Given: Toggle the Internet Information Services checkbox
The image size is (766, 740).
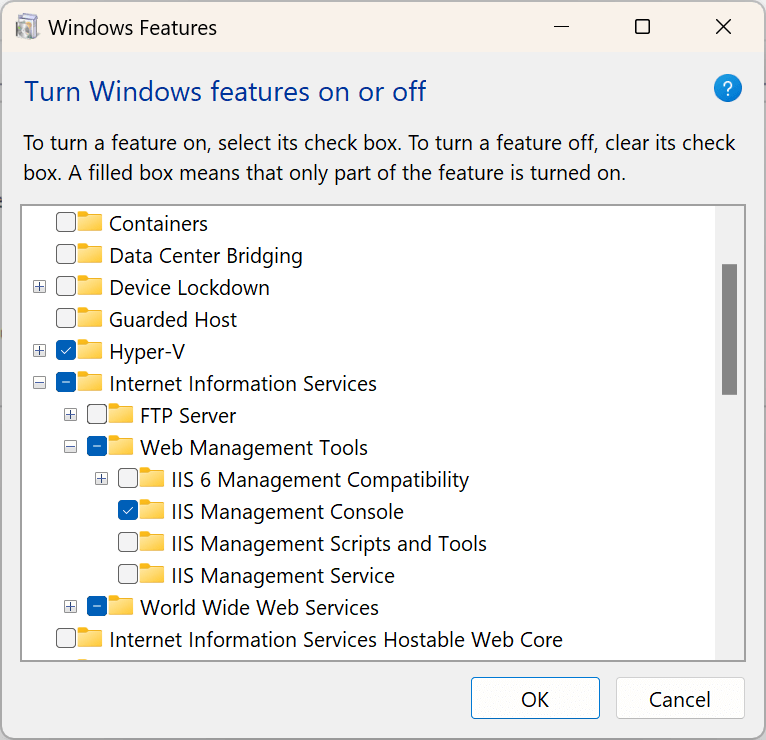Looking at the screenshot, I should (x=66, y=382).
